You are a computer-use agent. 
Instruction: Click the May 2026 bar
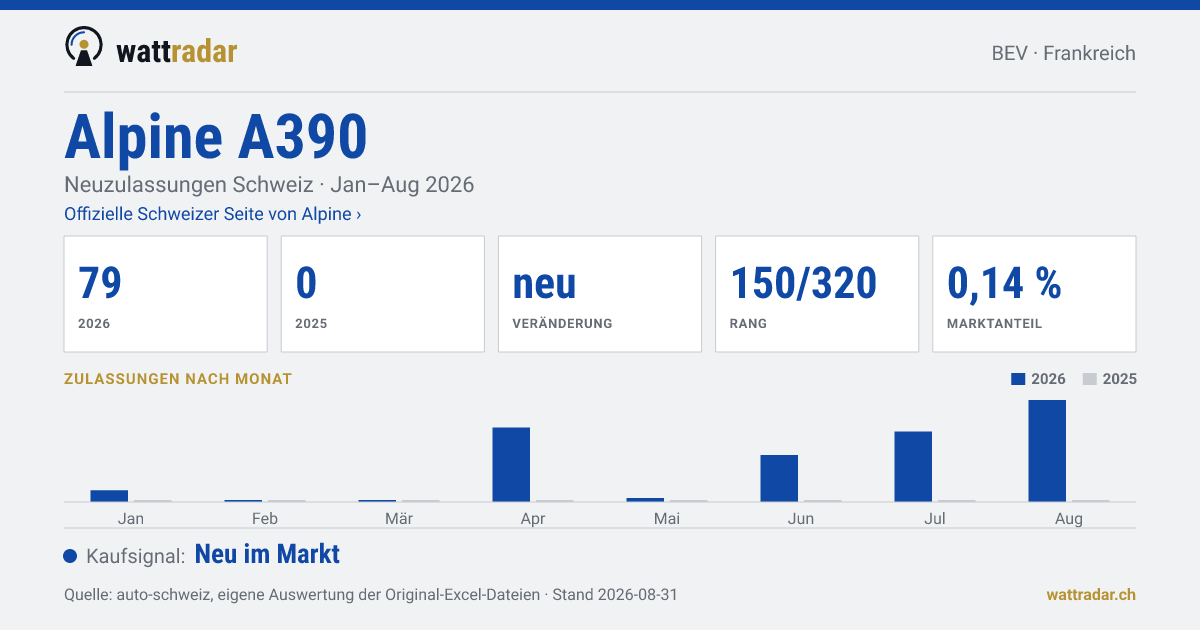click(x=645, y=500)
